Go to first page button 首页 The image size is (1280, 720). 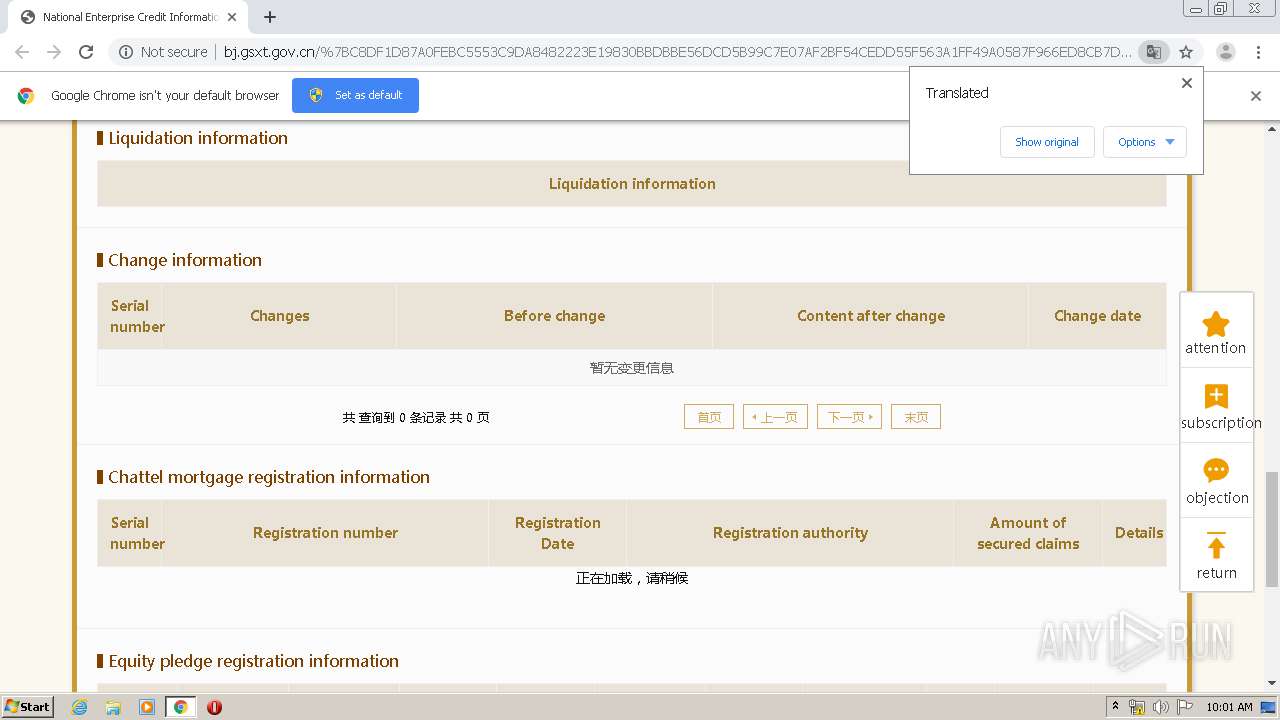click(x=709, y=417)
